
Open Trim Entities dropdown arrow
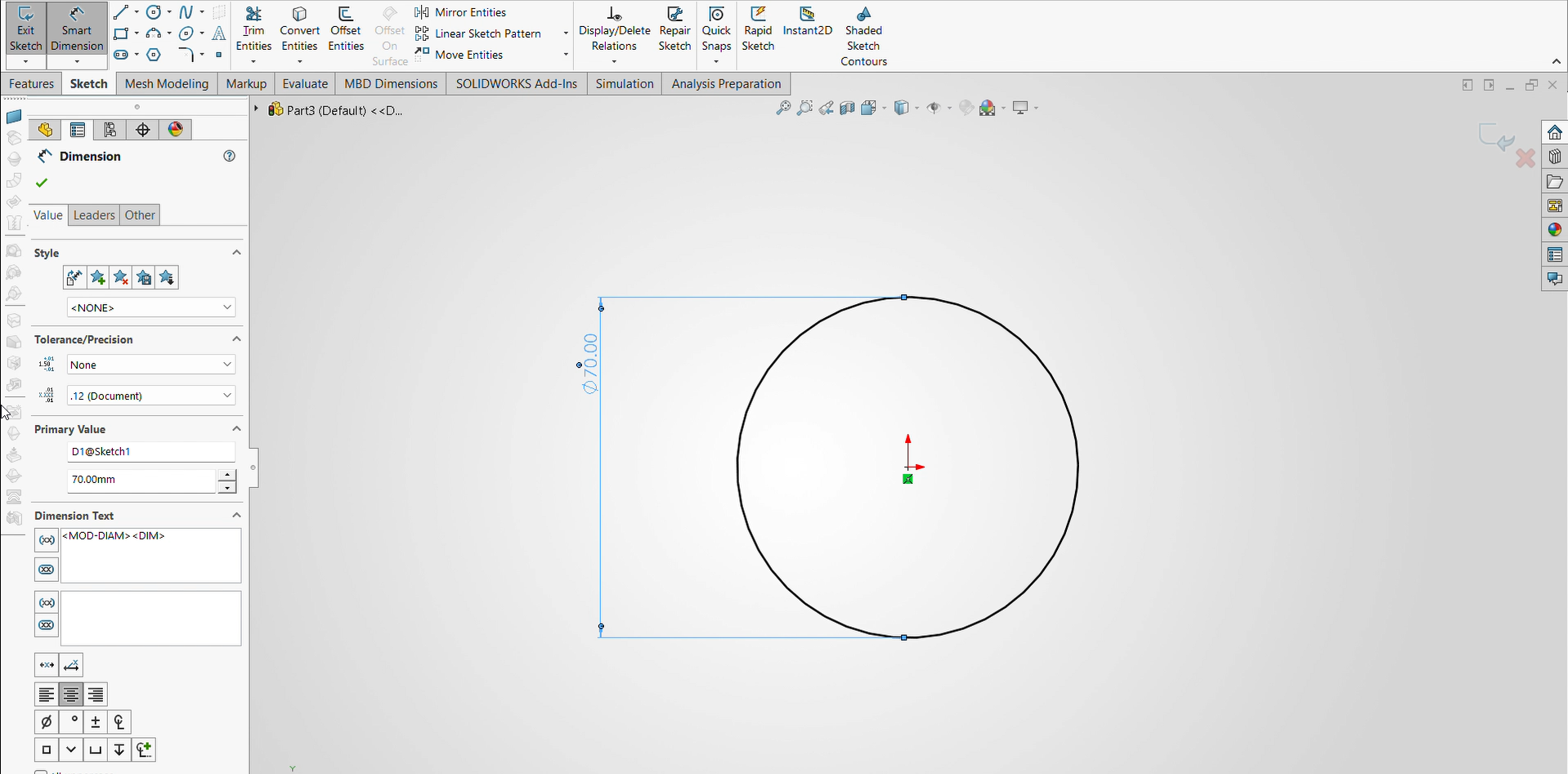pyautogui.click(x=253, y=62)
